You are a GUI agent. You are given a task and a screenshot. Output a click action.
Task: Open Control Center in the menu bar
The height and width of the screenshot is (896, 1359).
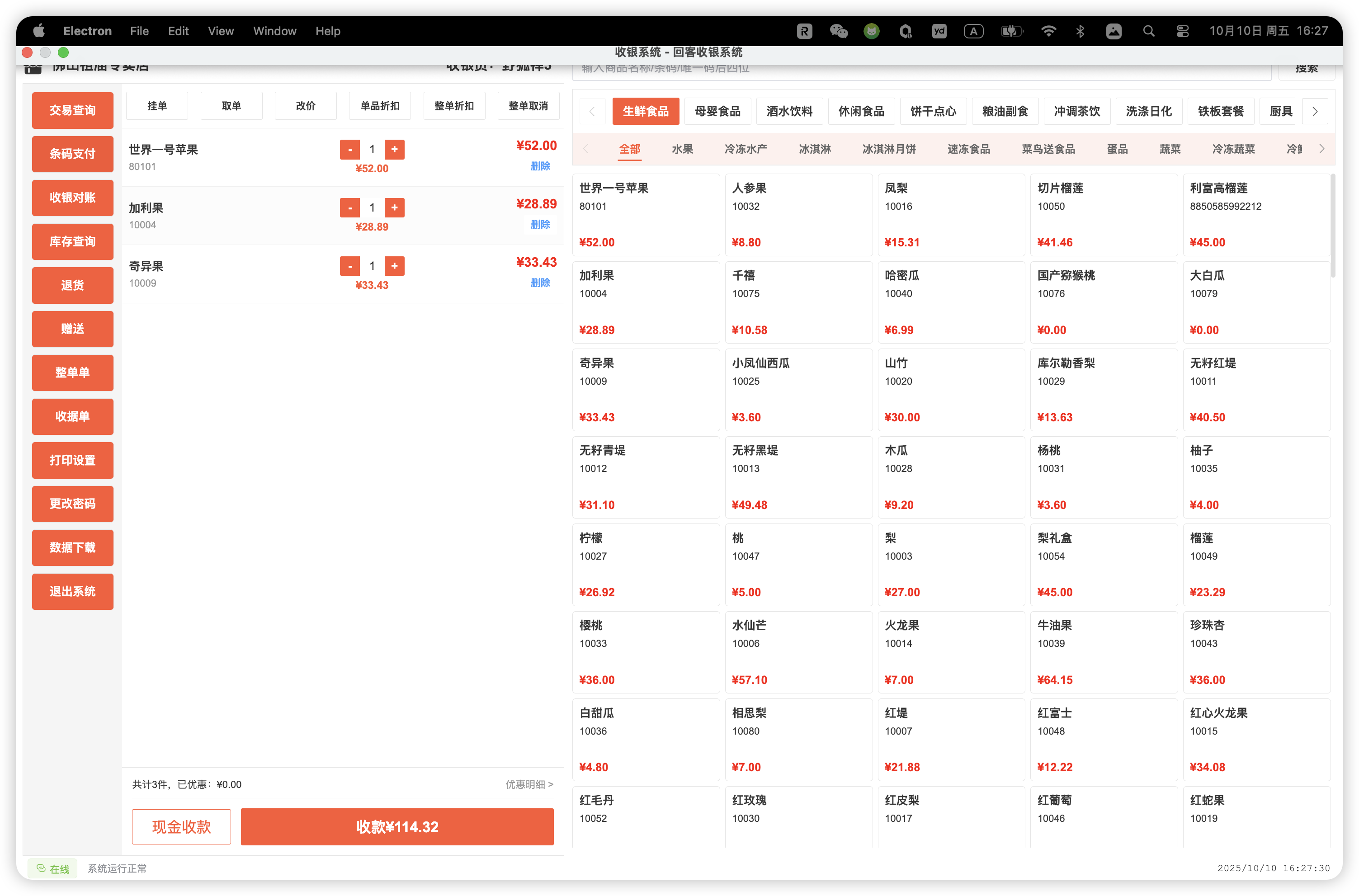click(1182, 31)
